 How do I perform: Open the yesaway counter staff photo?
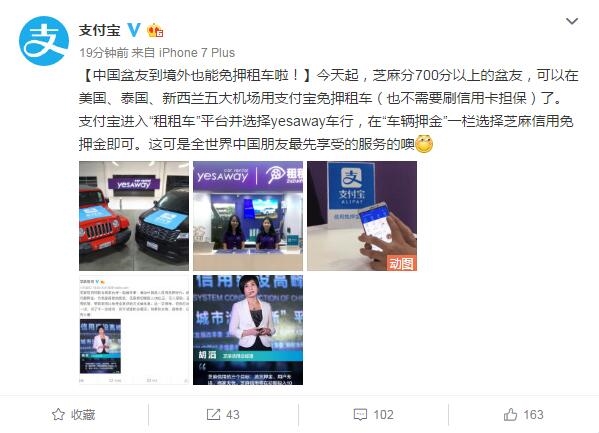[x=248, y=216]
